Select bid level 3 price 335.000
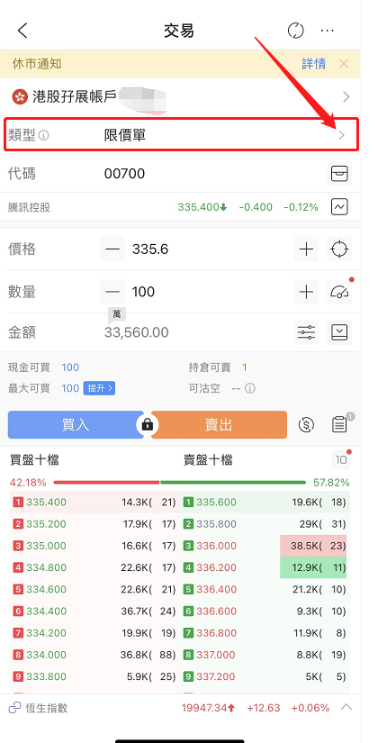 (46, 546)
